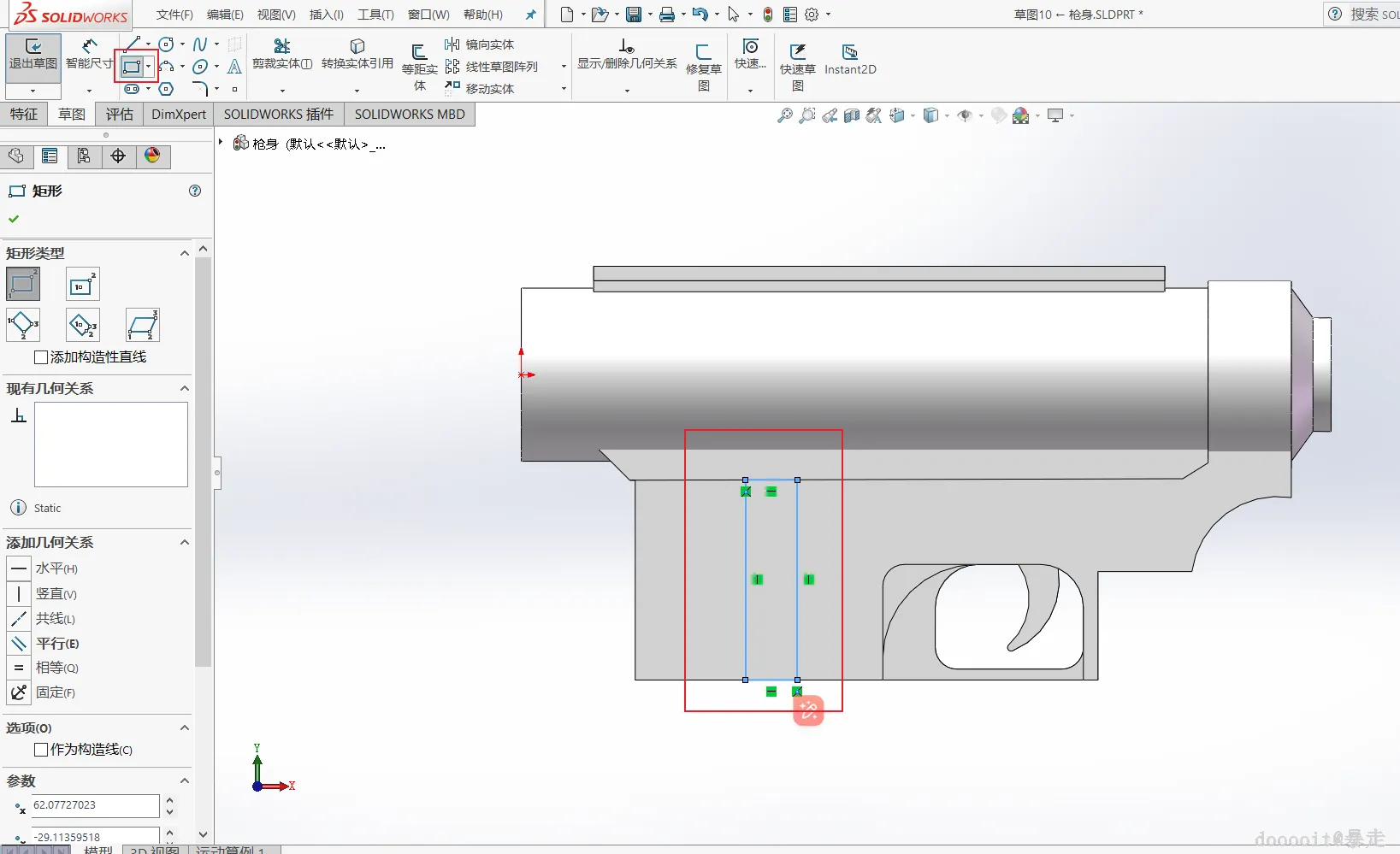Tick the 作为构造线 checkbox
The width and height of the screenshot is (1400, 854).
41,750
